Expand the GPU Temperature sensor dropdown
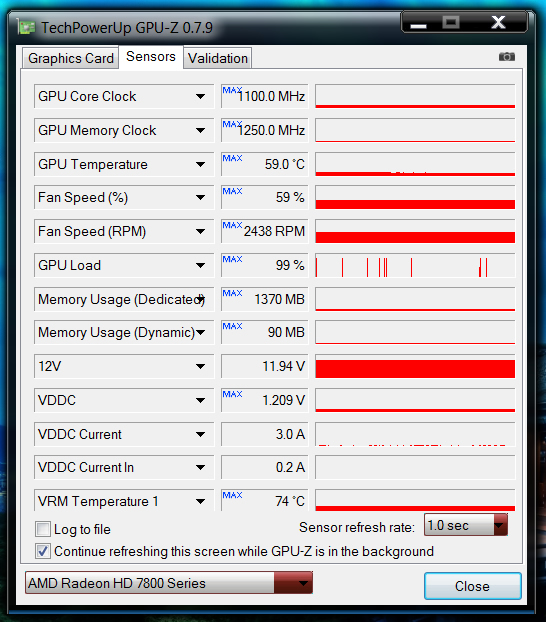This screenshot has width=546, height=622. tap(200, 164)
